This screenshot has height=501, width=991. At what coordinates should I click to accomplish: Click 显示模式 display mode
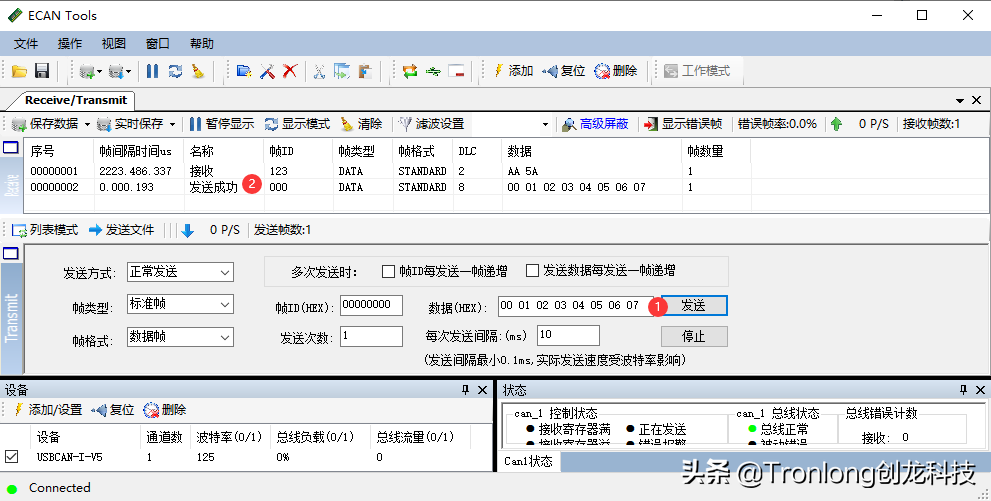298,124
